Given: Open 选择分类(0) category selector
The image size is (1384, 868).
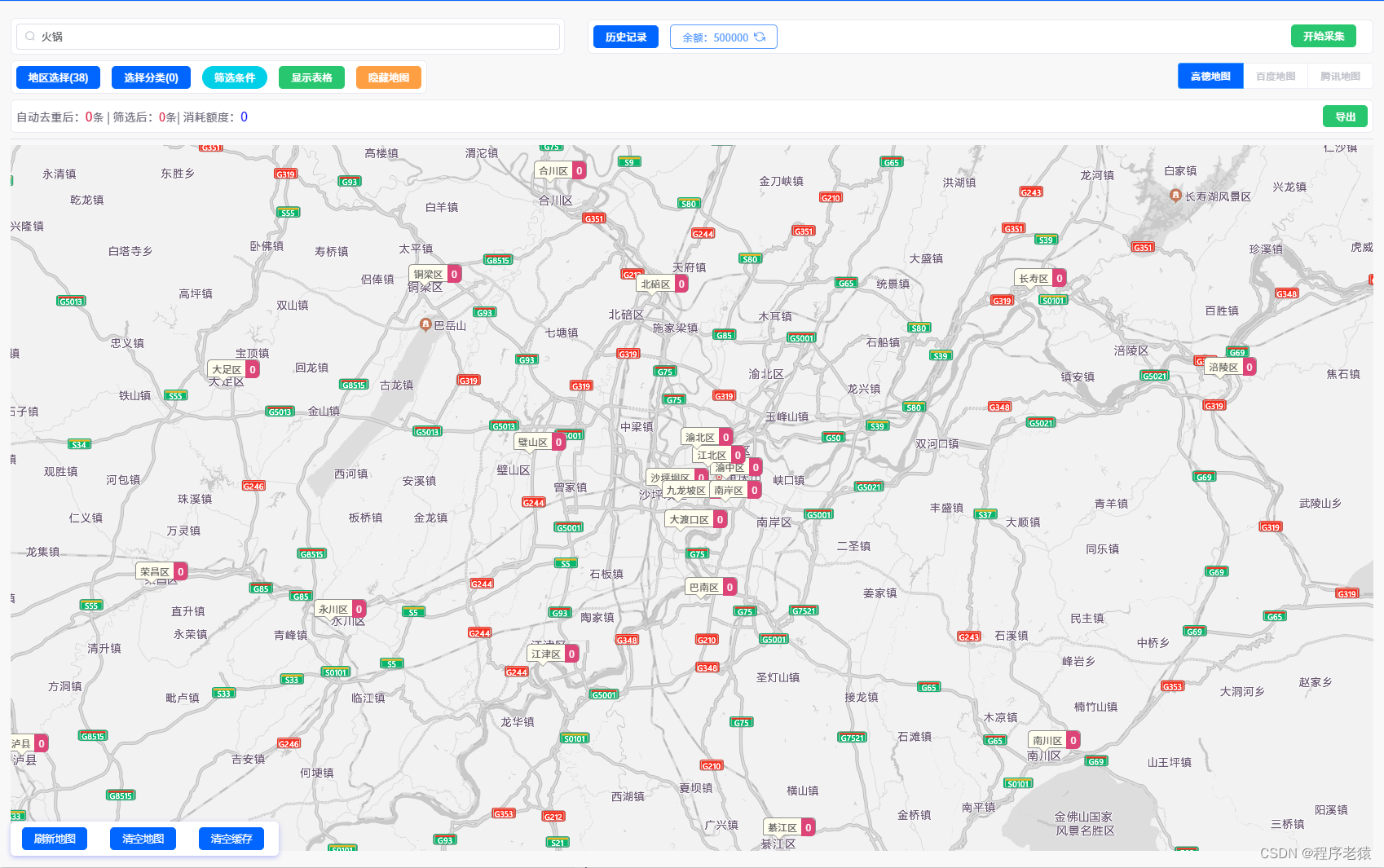Looking at the screenshot, I should 151,77.
